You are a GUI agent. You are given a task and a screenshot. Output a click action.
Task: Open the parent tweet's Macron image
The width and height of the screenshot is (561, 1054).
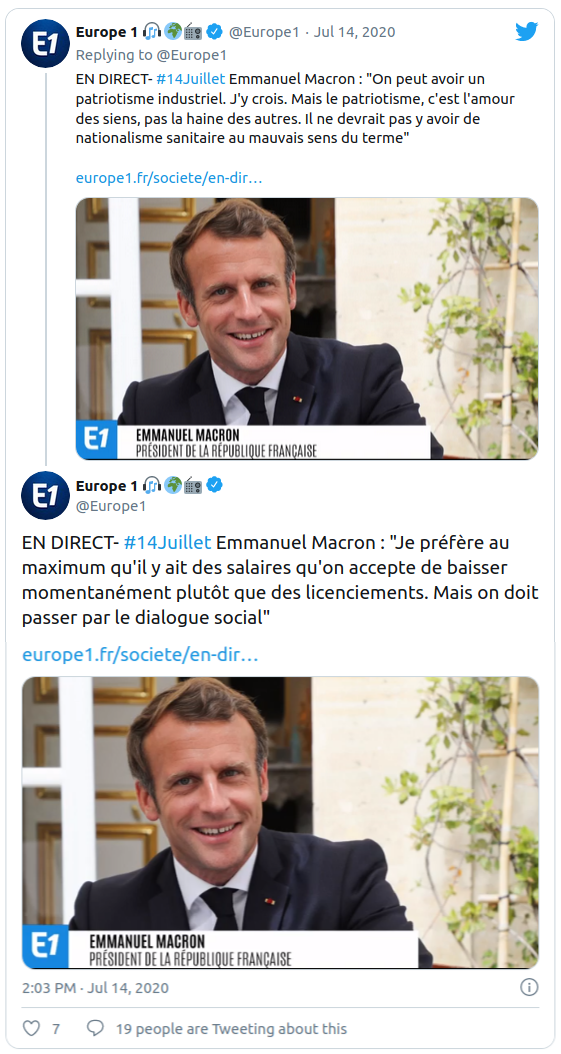click(x=307, y=329)
